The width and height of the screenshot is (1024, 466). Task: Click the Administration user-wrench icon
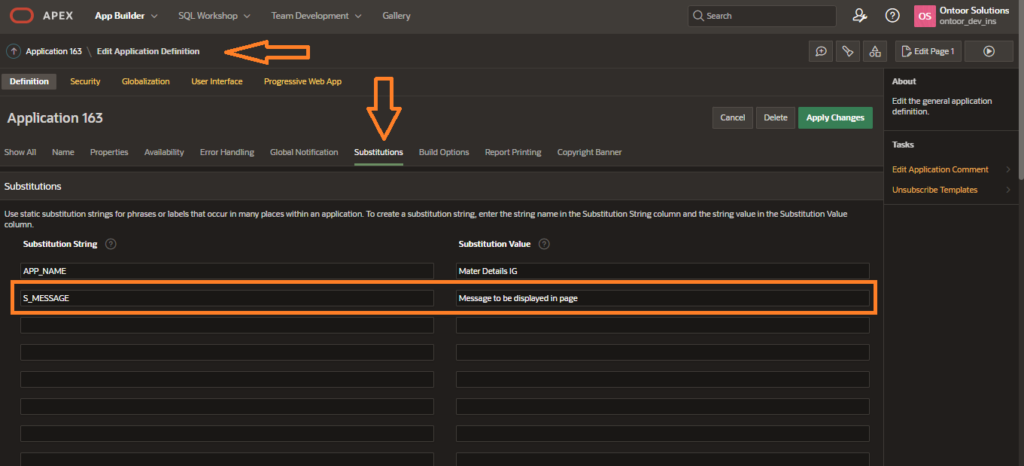tap(858, 16)
